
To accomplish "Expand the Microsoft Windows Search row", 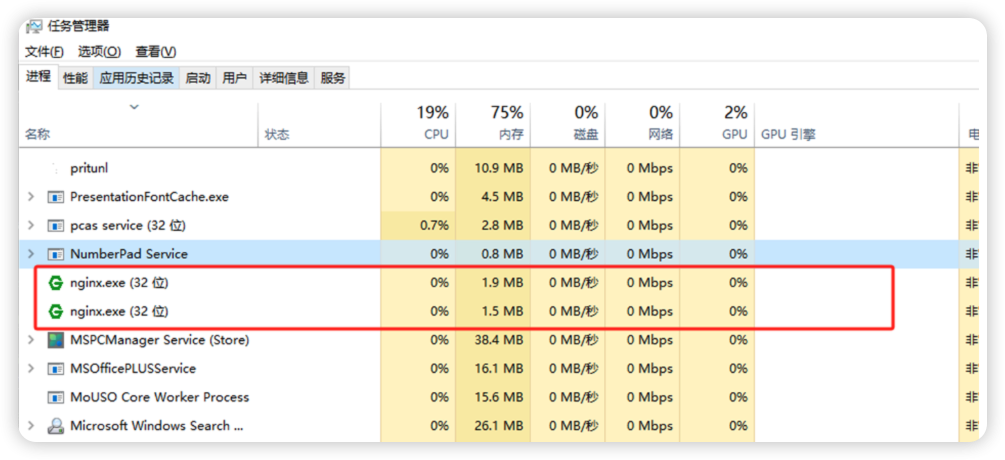I will (31, 426).
